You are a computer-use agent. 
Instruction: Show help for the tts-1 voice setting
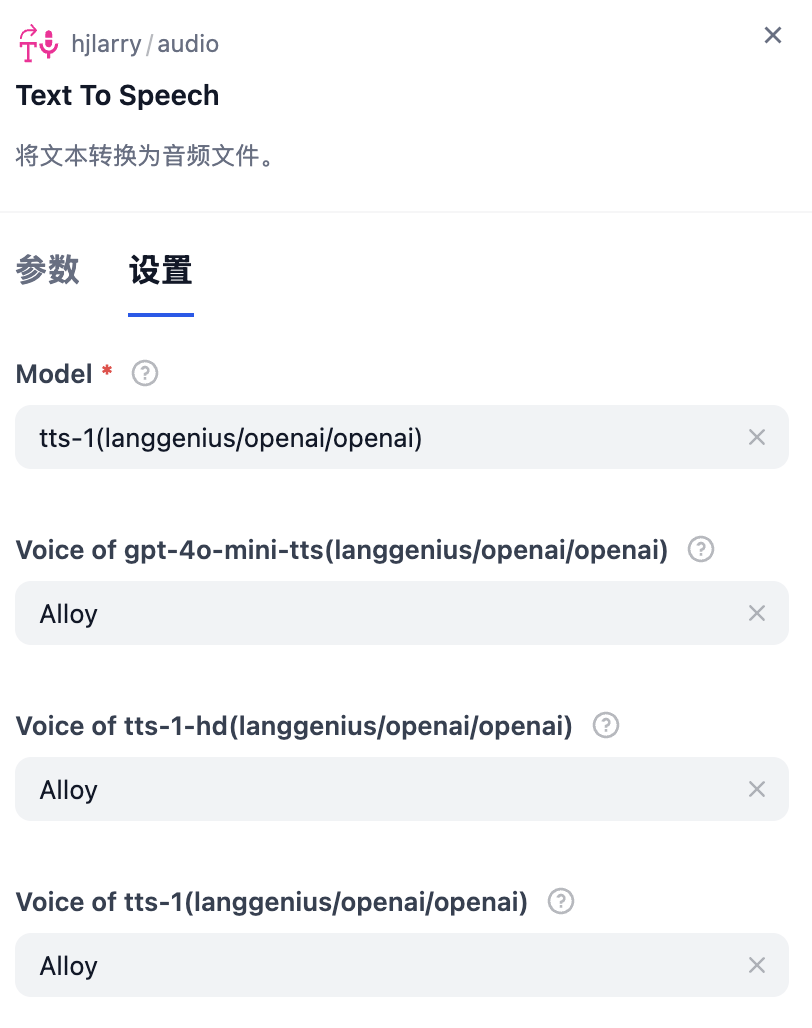561,902
